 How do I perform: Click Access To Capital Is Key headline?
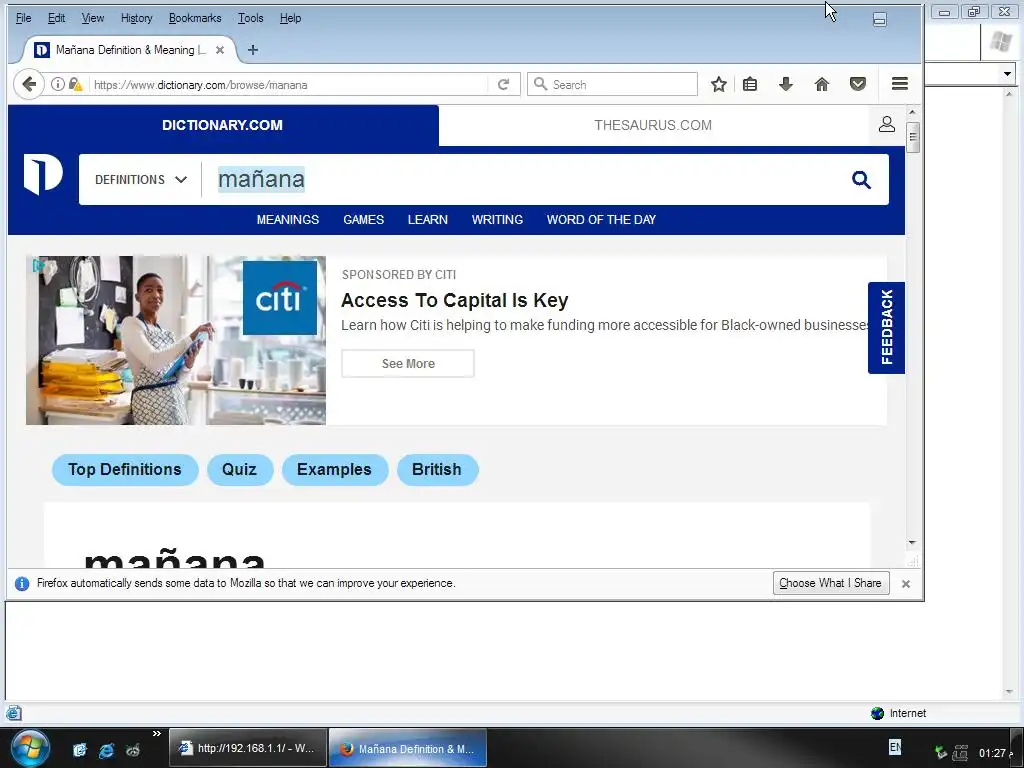(455, 300)
